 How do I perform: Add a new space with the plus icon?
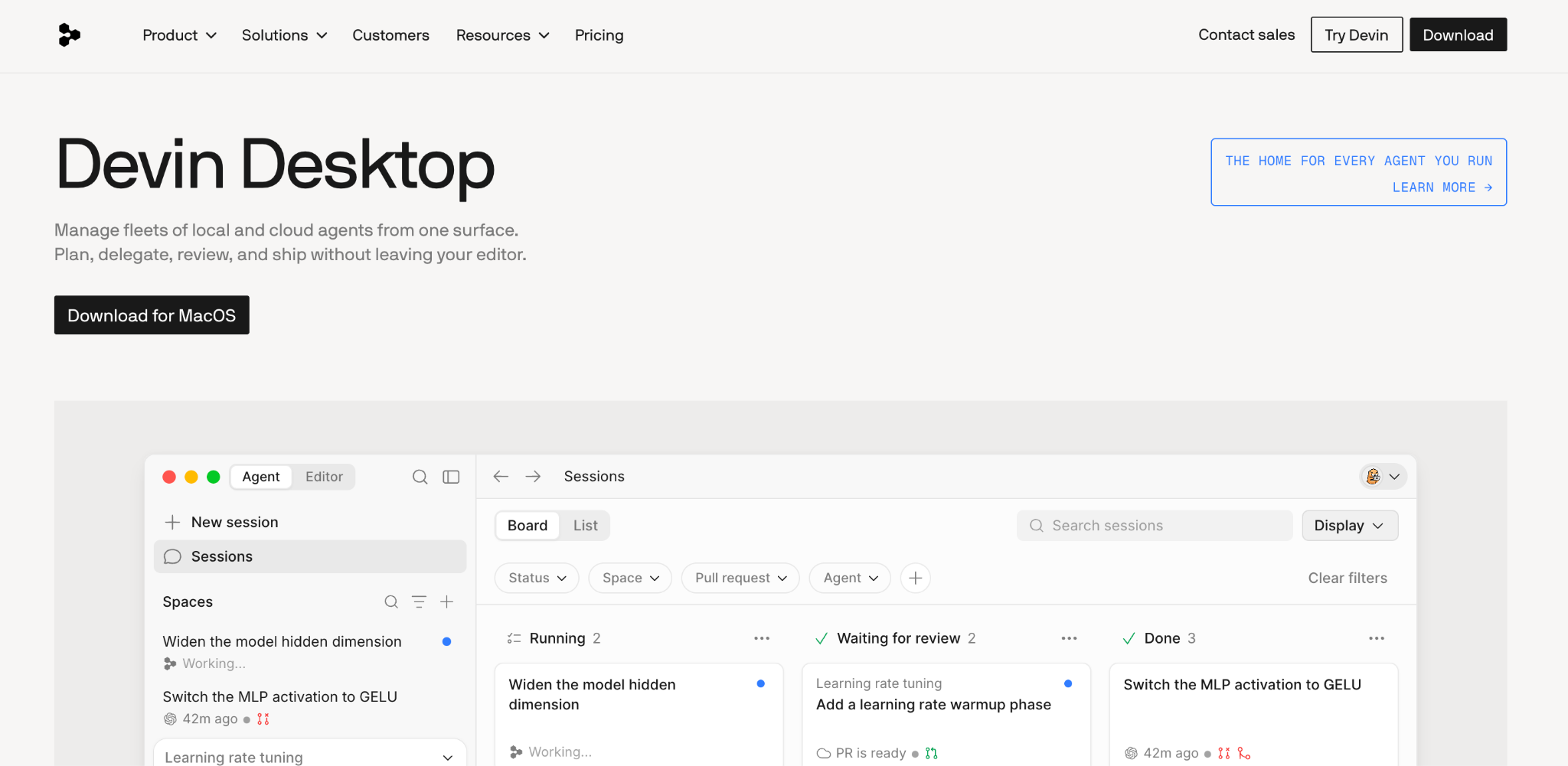click(447, 602)
